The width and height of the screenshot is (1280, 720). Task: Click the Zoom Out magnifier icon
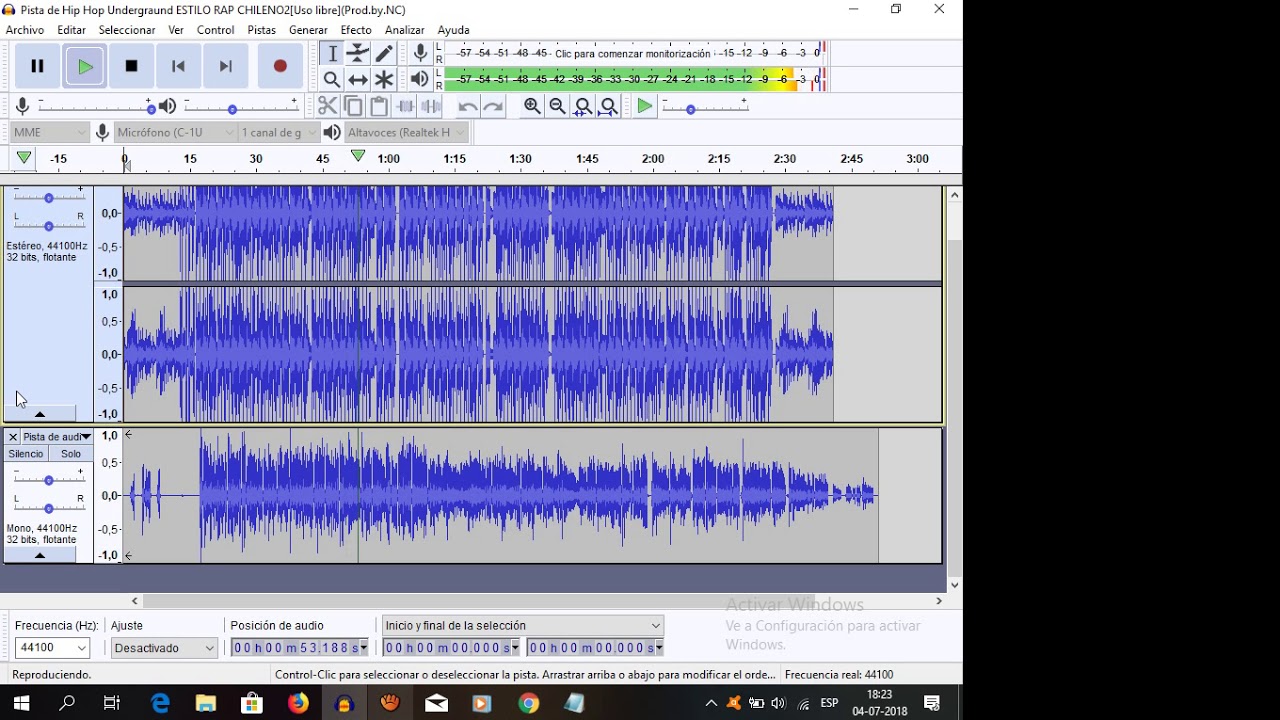tap(558, 106)
